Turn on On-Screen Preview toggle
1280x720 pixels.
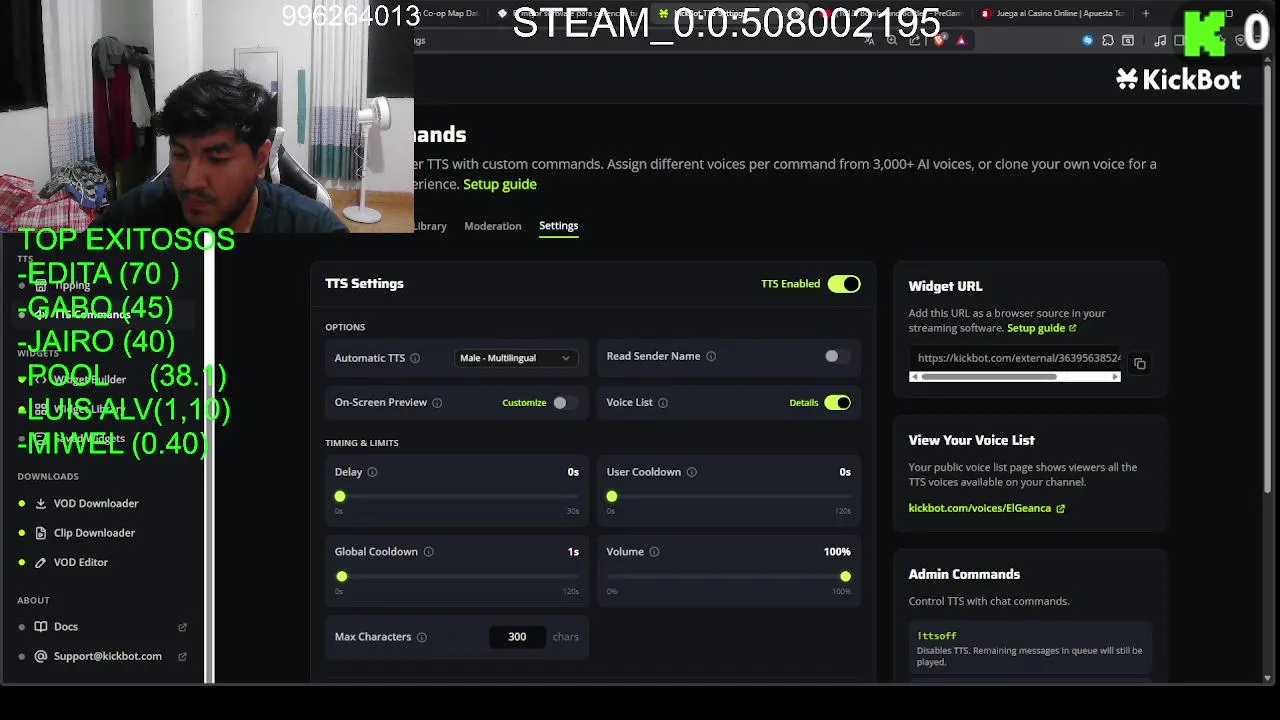565,403
